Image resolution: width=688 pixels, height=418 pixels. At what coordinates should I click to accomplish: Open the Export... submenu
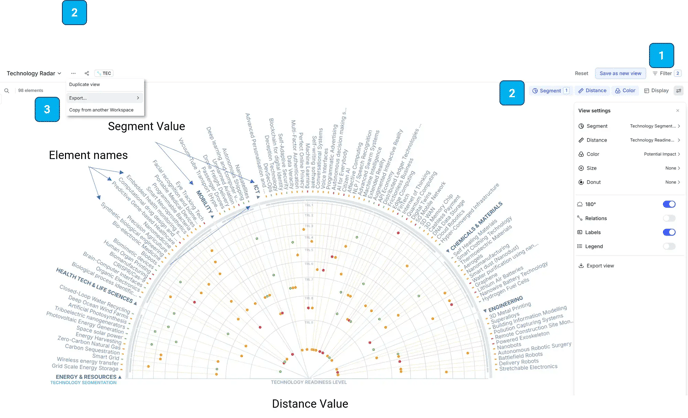[105, 98]
